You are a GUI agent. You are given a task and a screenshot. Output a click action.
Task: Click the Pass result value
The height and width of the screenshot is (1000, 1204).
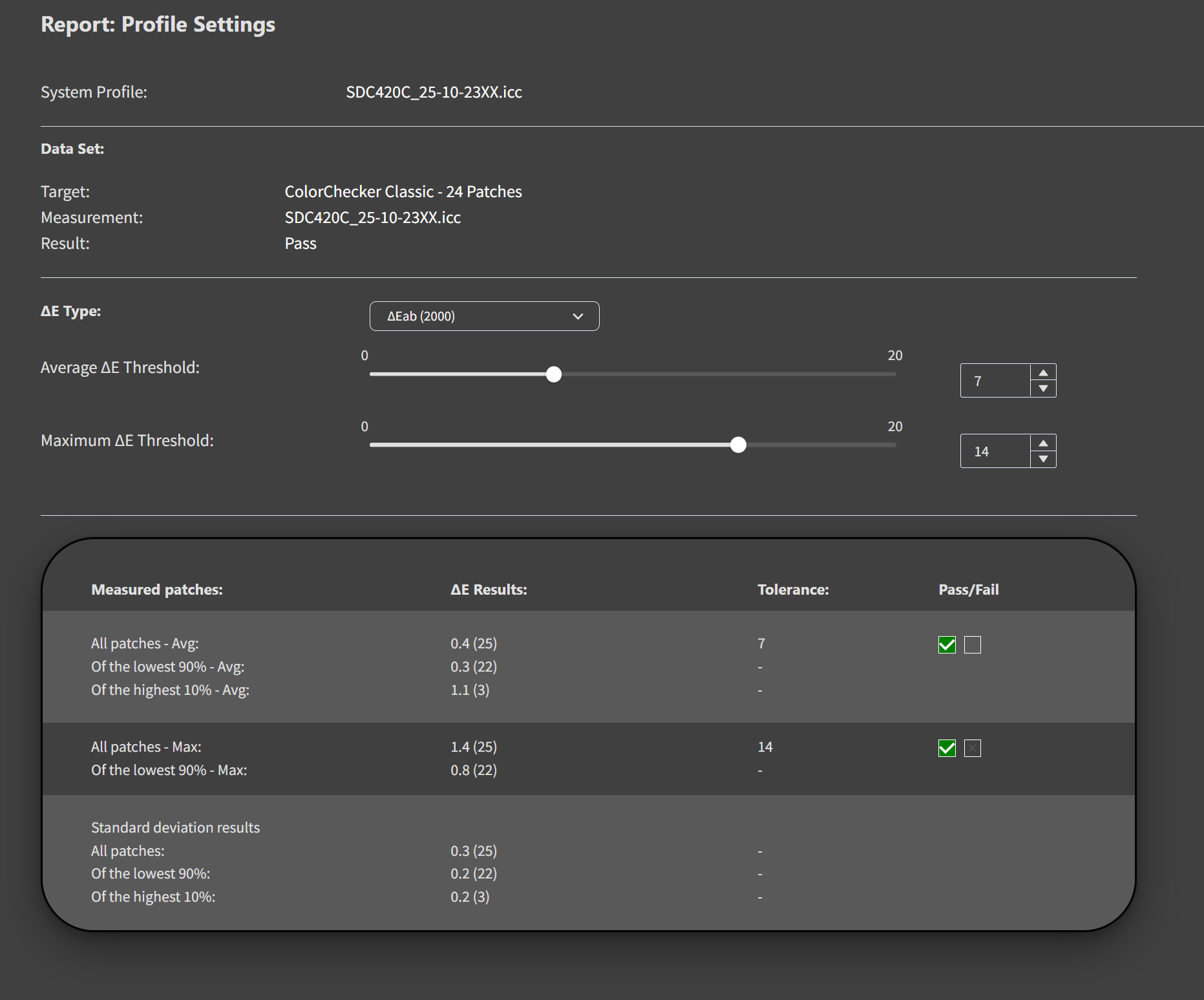301,244
